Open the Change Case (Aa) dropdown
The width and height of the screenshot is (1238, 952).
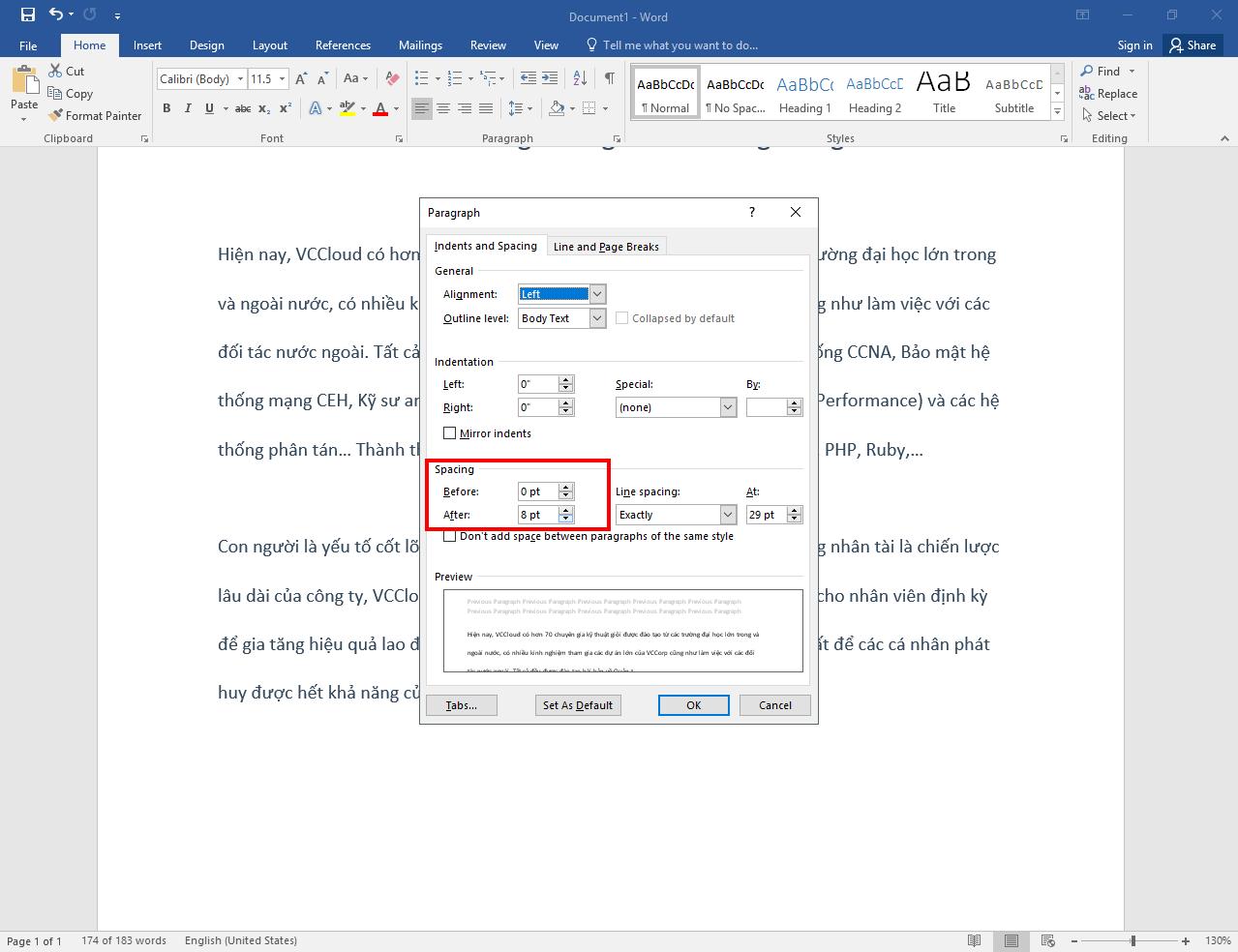[355, 78]
